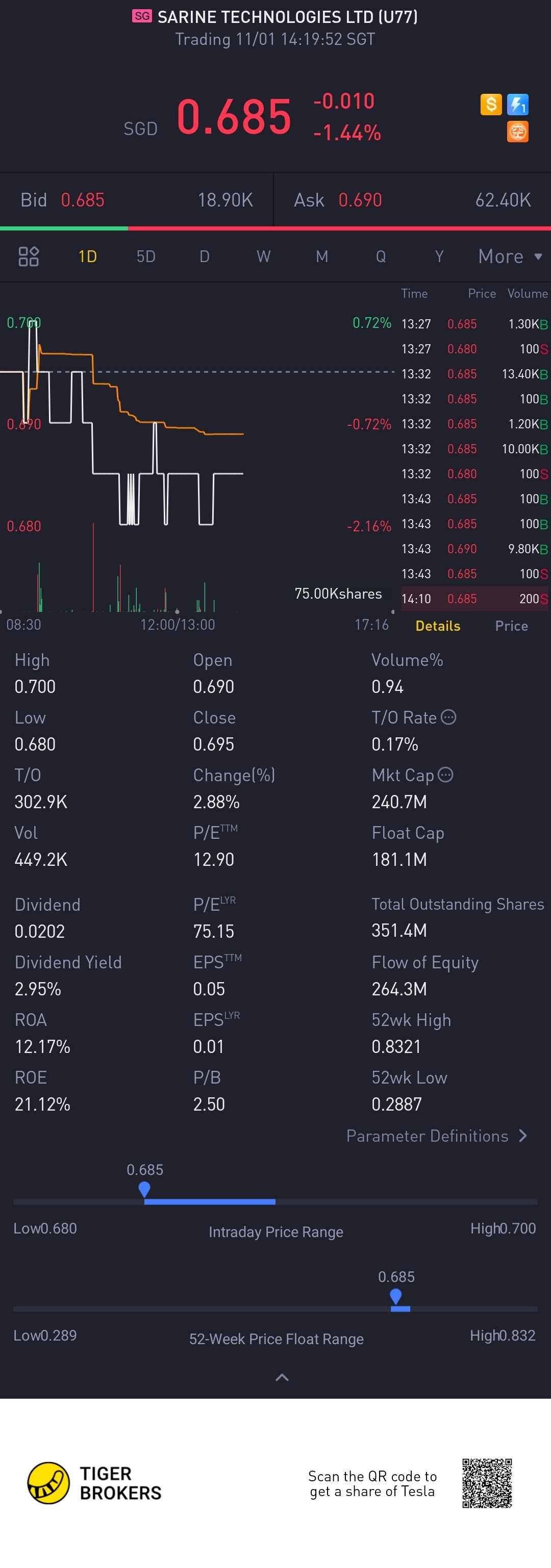Tap the Tesla share QR code
This screenshot has height=1568, width=551.
tap(487, 1483)
